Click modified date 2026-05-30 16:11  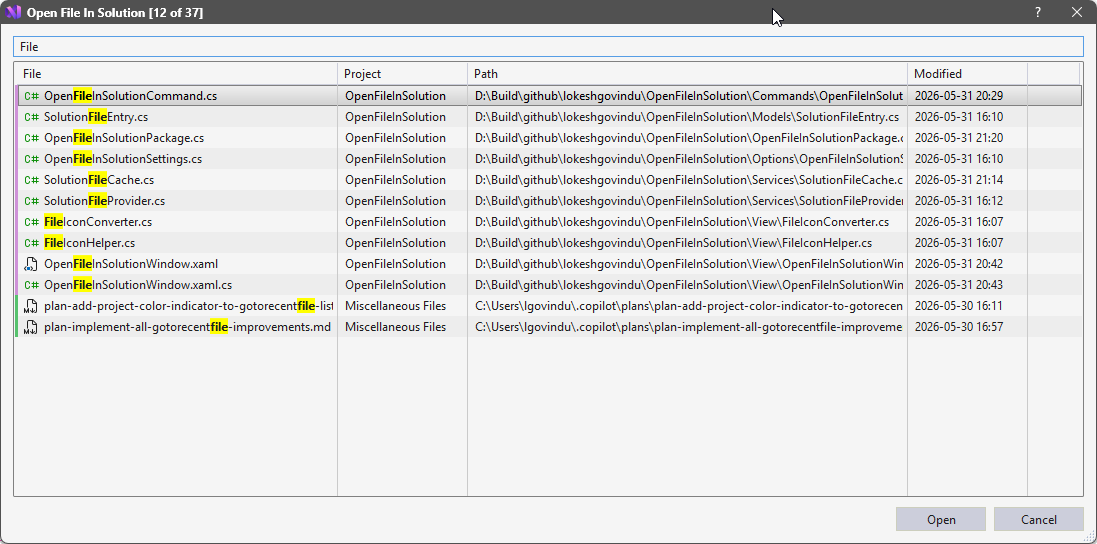point(958,306)
